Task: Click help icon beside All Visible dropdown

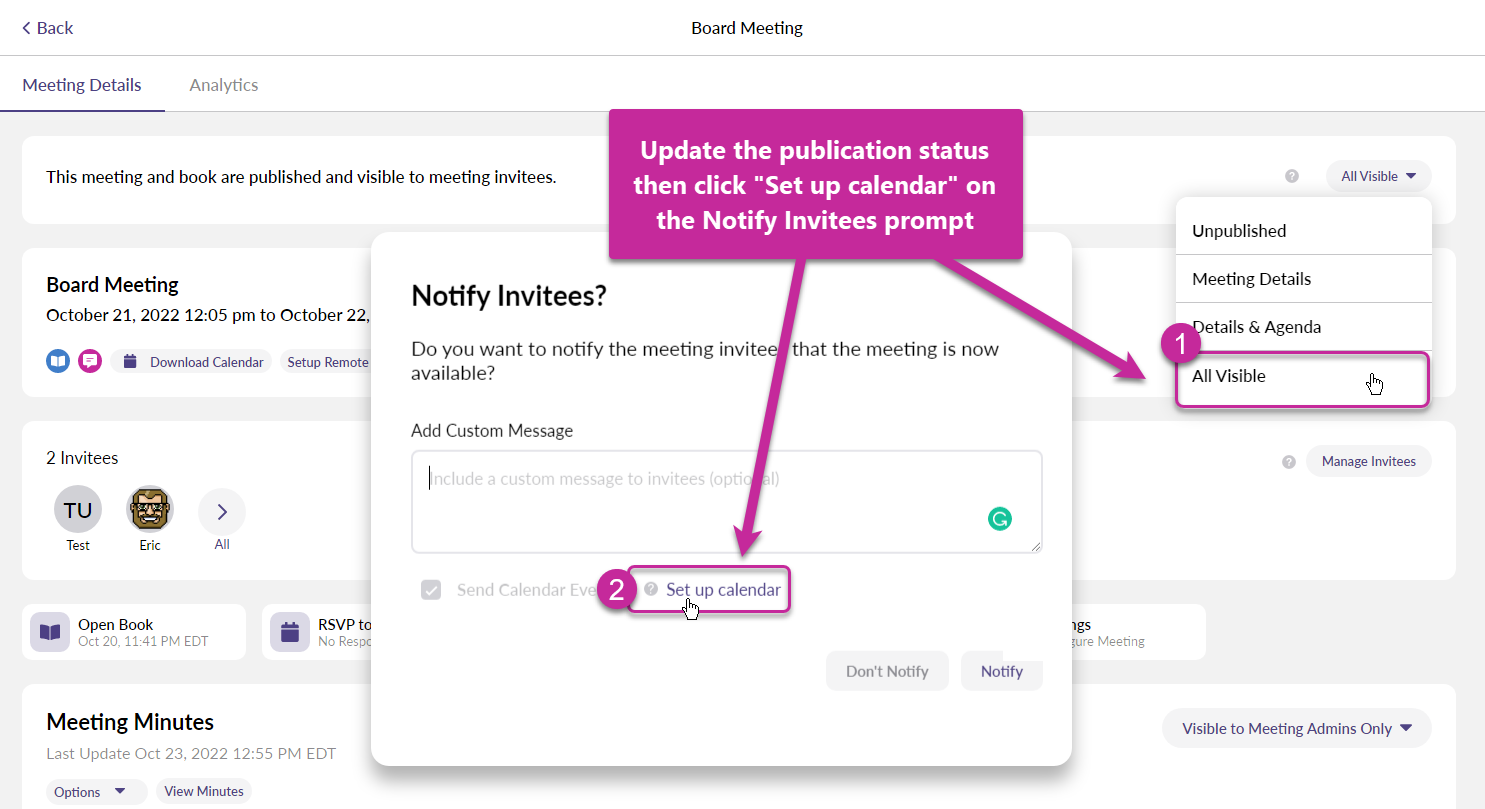Action: (x=1292, y=176)
